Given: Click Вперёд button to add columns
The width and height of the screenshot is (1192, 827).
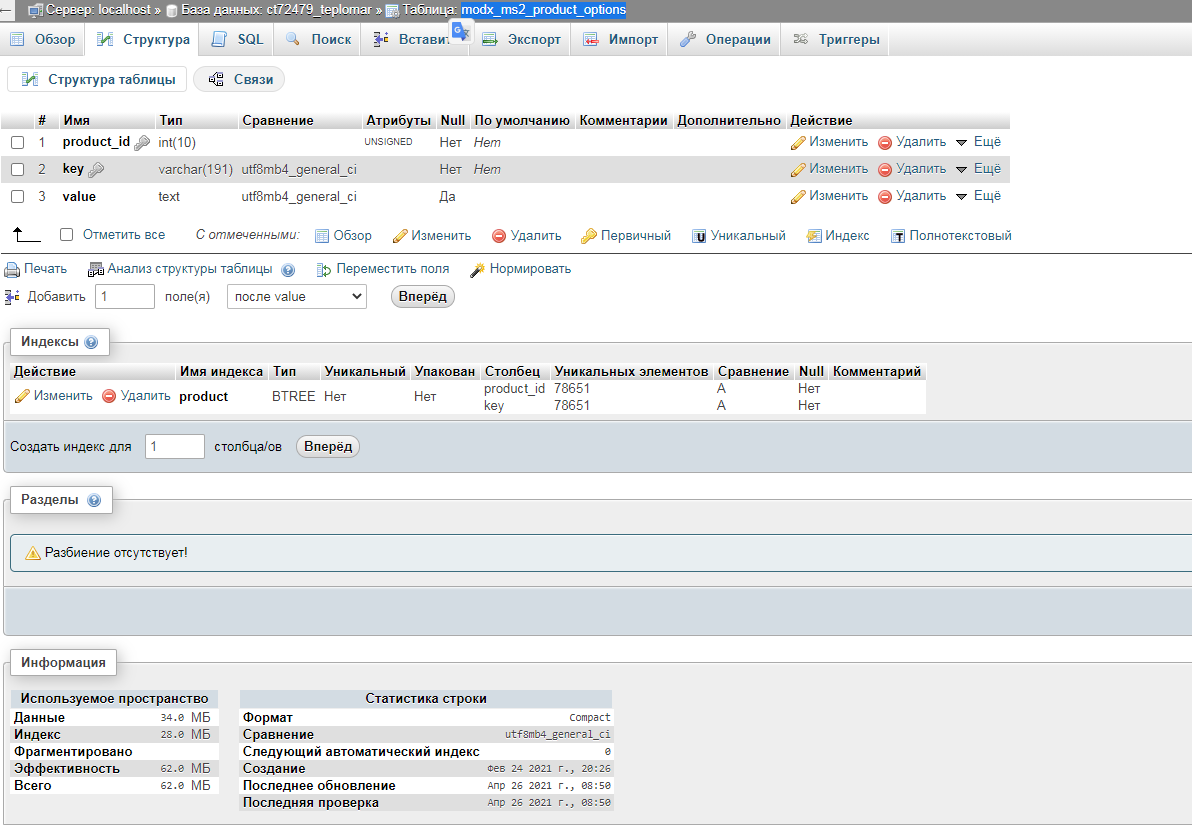Looking at the screenshot, I should 423,296.
